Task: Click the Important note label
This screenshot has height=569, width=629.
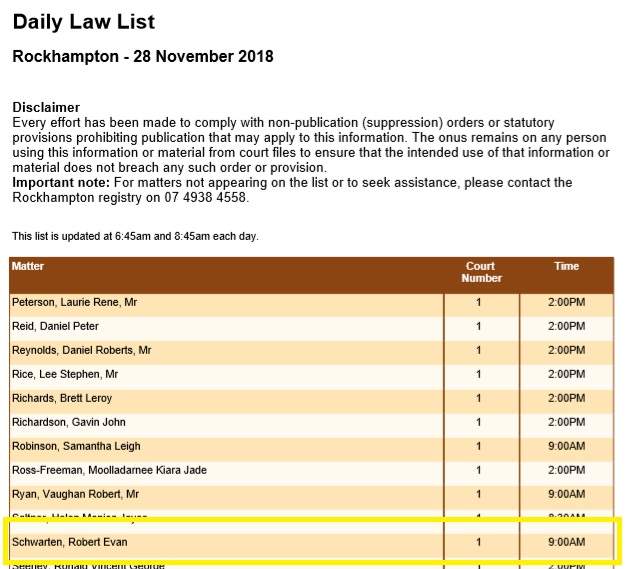Action: [x=61, y=183]
